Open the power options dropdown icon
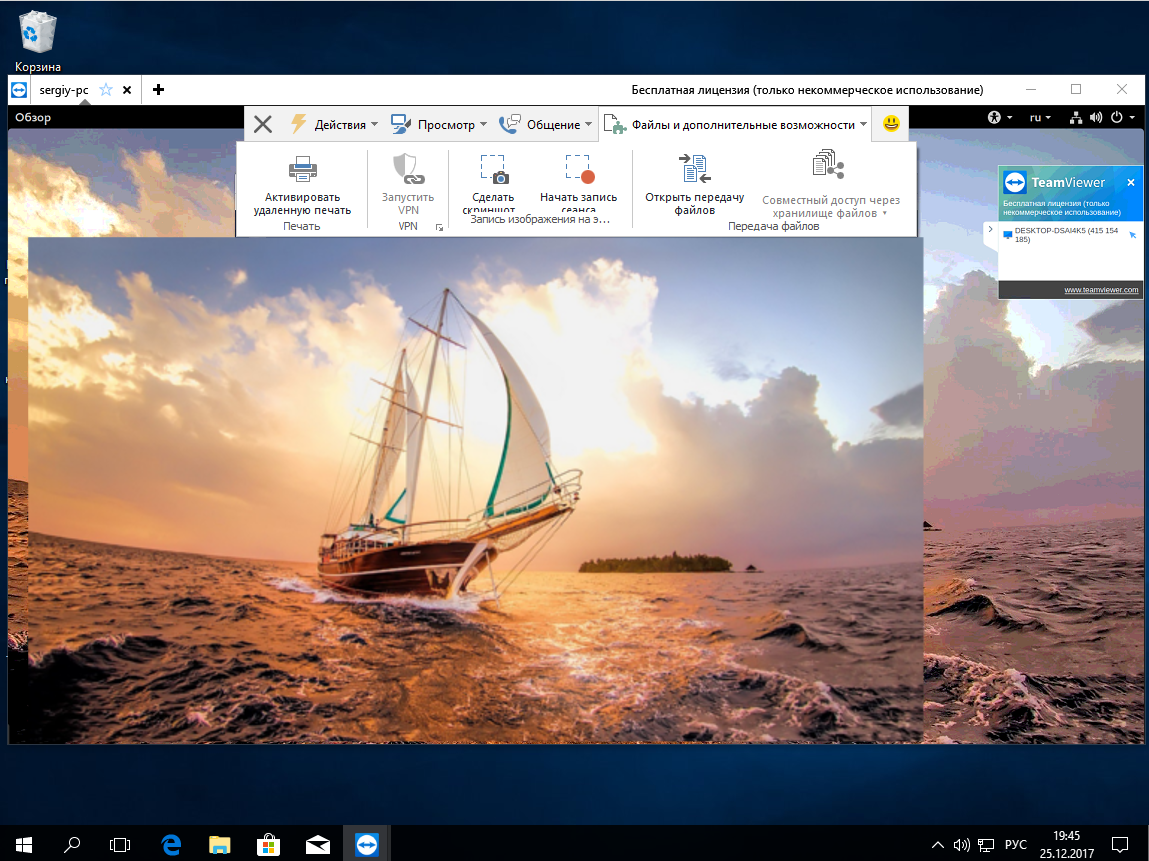The width and height of the screenshot is (1149, 861). [x=1122, y=117]
